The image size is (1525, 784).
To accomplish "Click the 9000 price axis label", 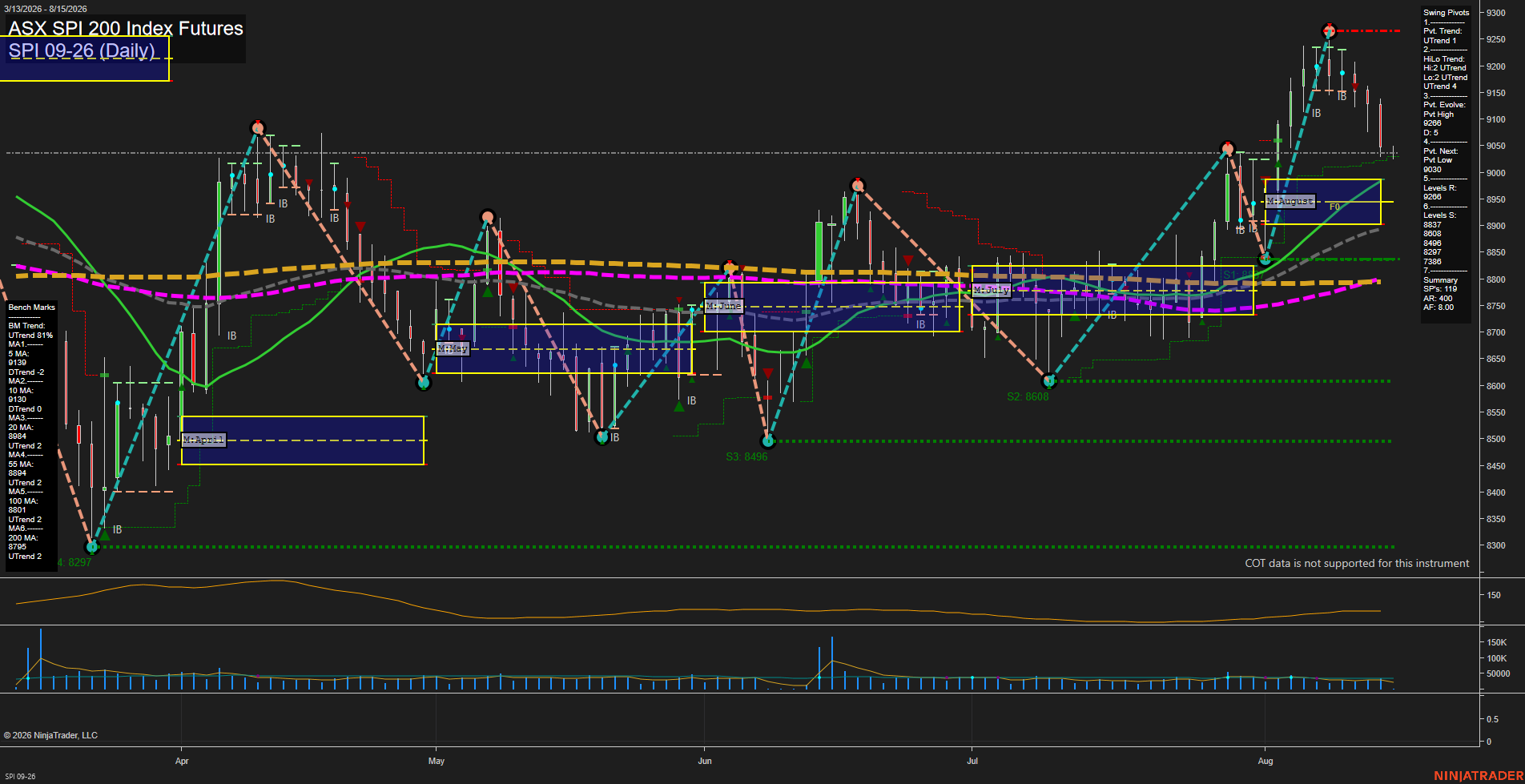I will [x=1496, y=173].
